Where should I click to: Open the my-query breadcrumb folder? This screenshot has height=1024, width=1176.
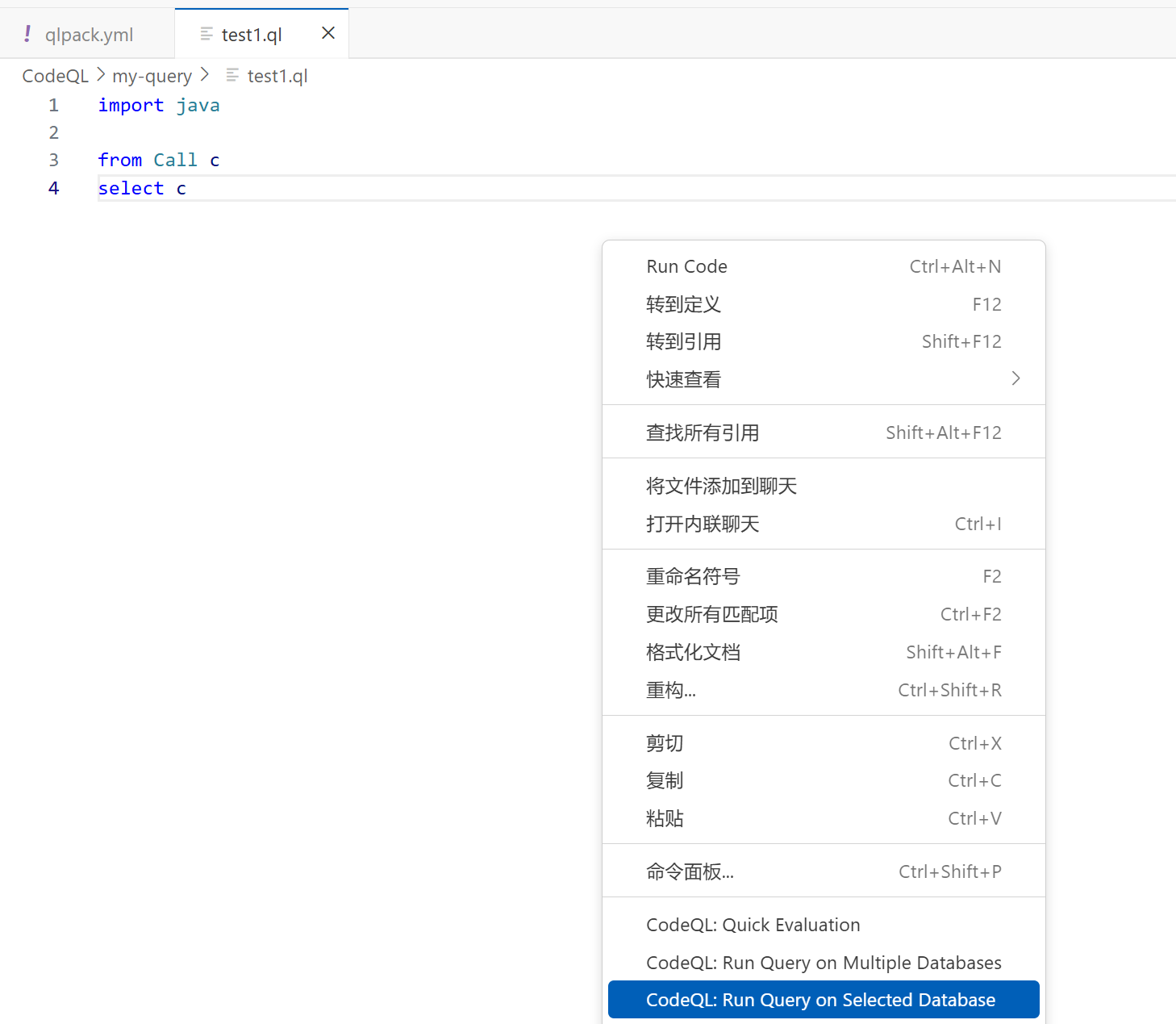(x=152, y=76)
